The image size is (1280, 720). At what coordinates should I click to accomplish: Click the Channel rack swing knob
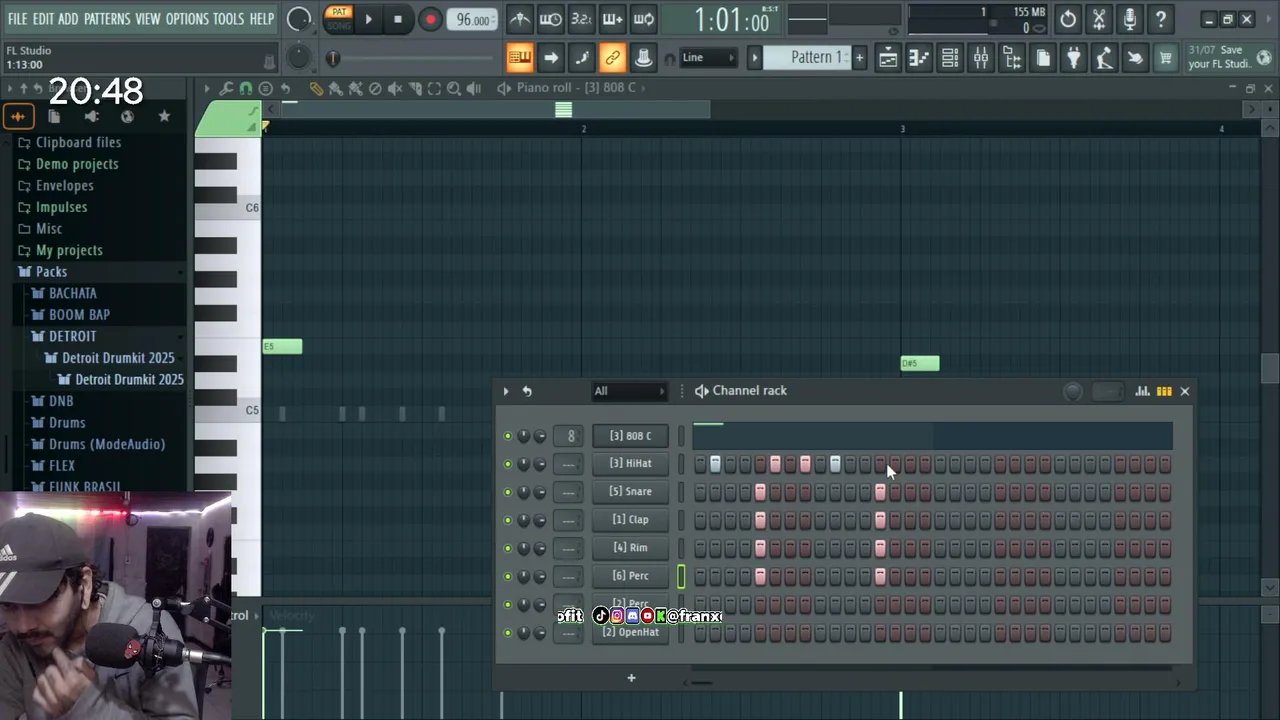pyautogui.click(x=1073, y=392)
